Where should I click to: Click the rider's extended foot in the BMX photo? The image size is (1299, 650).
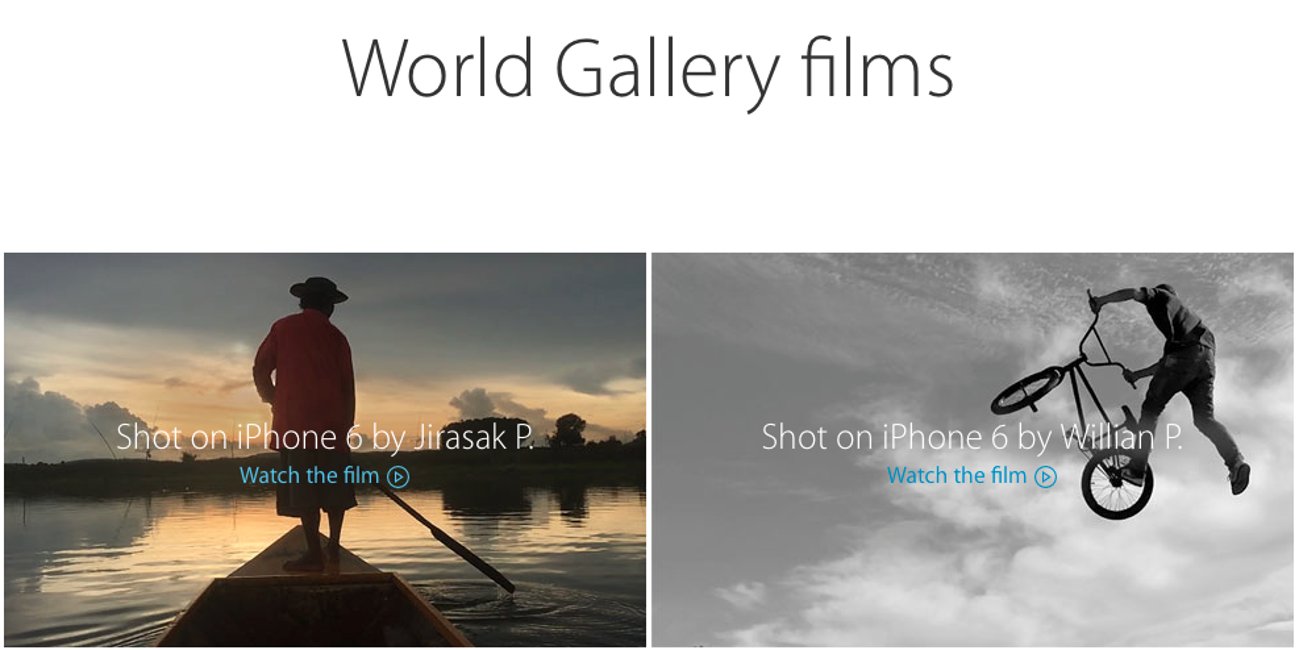(x=1239, y=477)
